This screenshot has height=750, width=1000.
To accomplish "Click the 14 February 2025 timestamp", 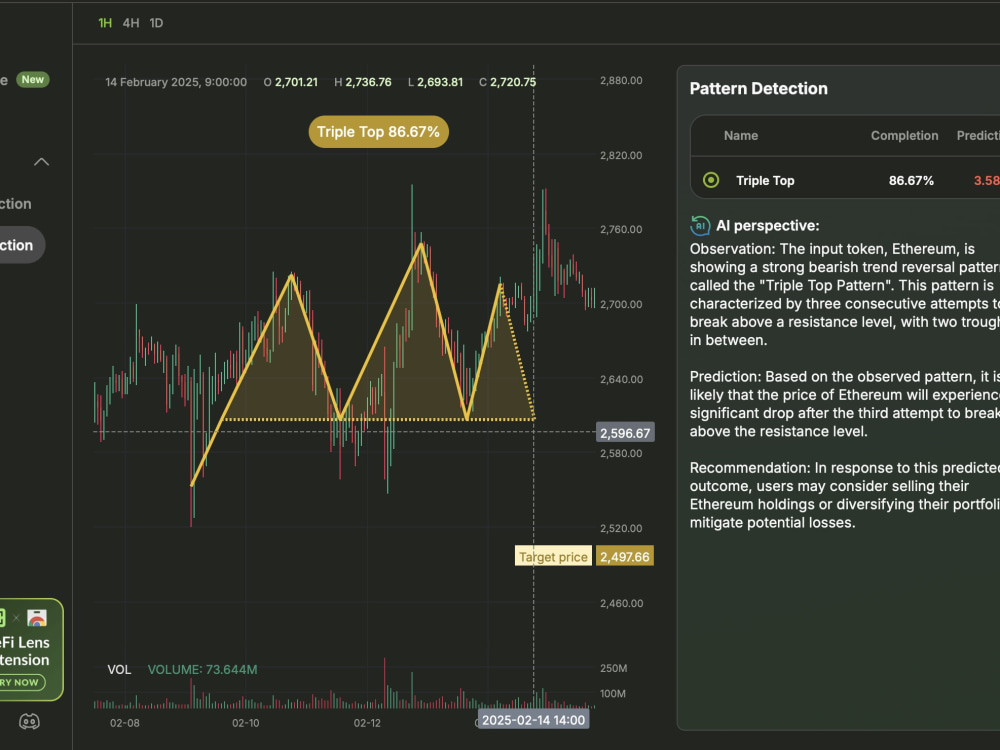I will coord(176,82).
